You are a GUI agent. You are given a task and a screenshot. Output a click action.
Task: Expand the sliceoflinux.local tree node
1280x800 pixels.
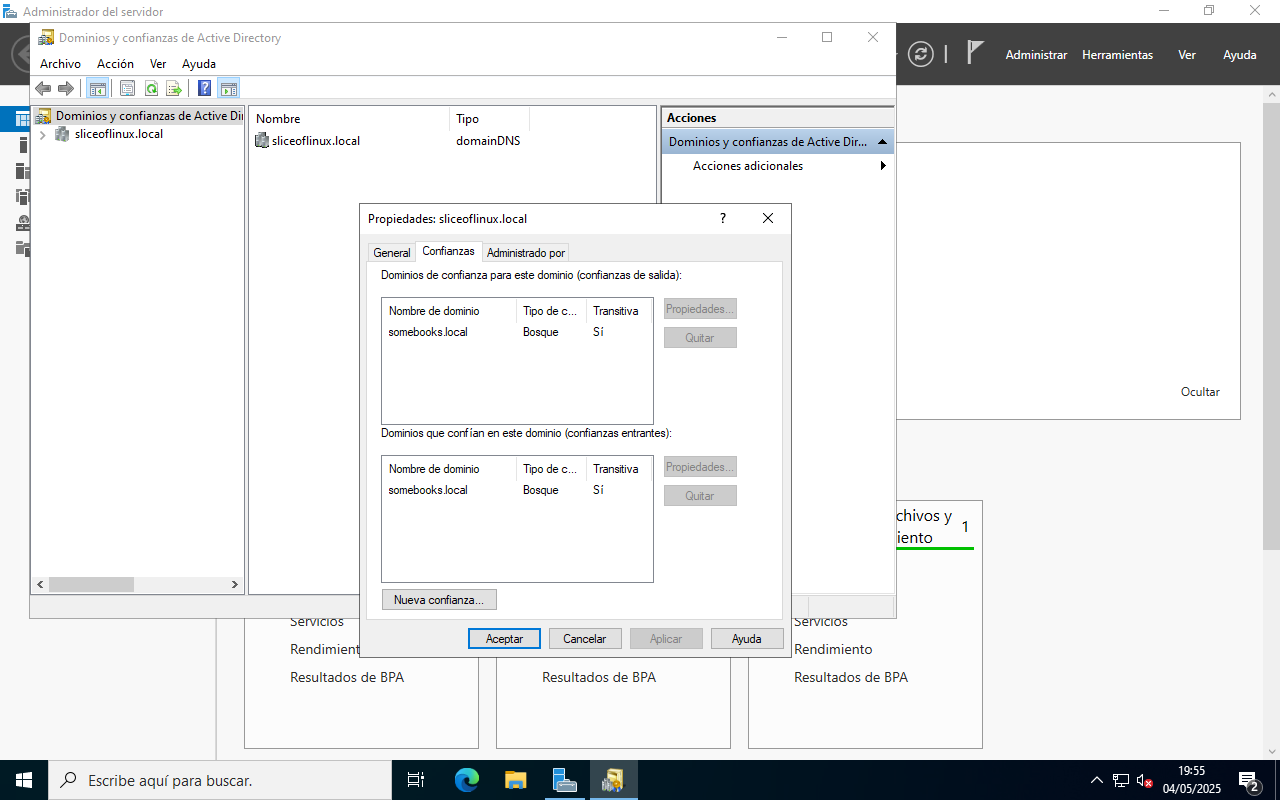42,134
